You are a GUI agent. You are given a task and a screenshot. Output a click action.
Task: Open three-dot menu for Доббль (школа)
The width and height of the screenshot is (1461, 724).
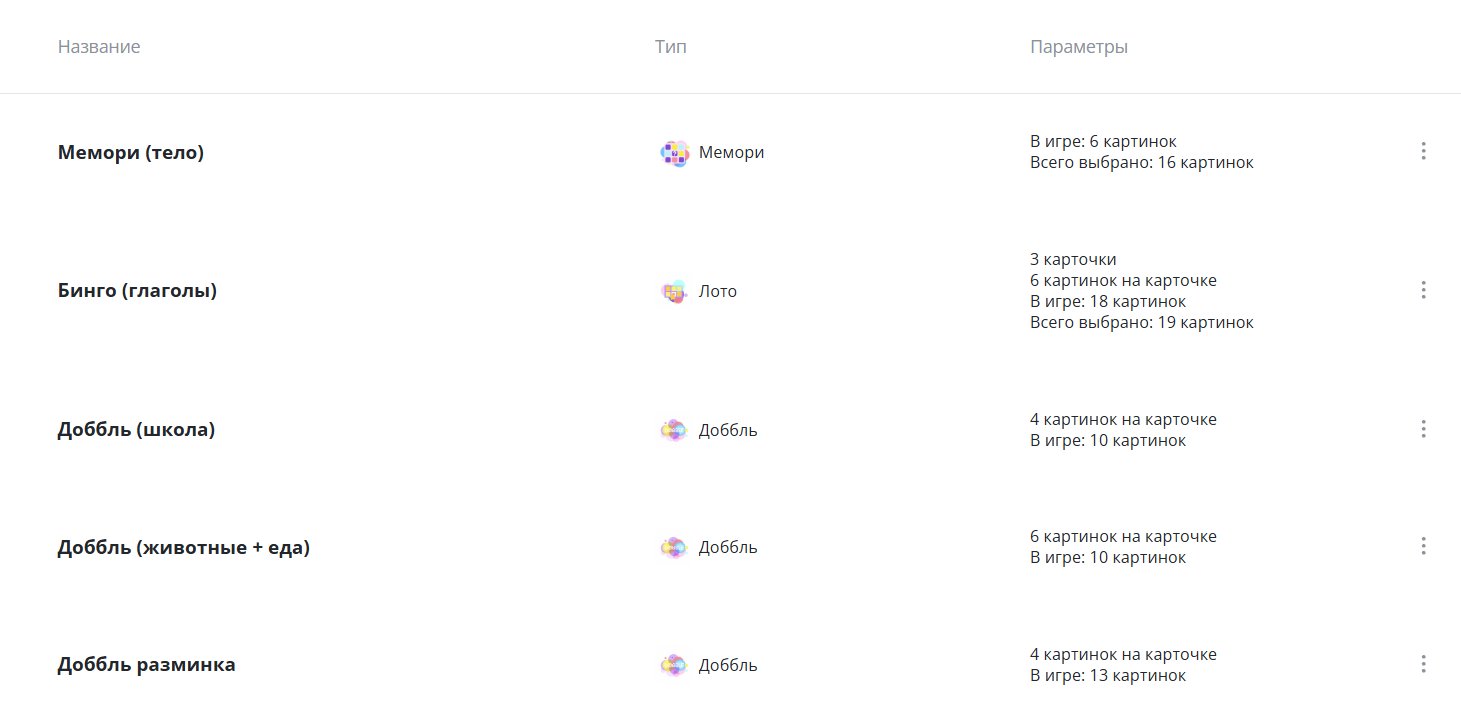tap(1423, 429)
